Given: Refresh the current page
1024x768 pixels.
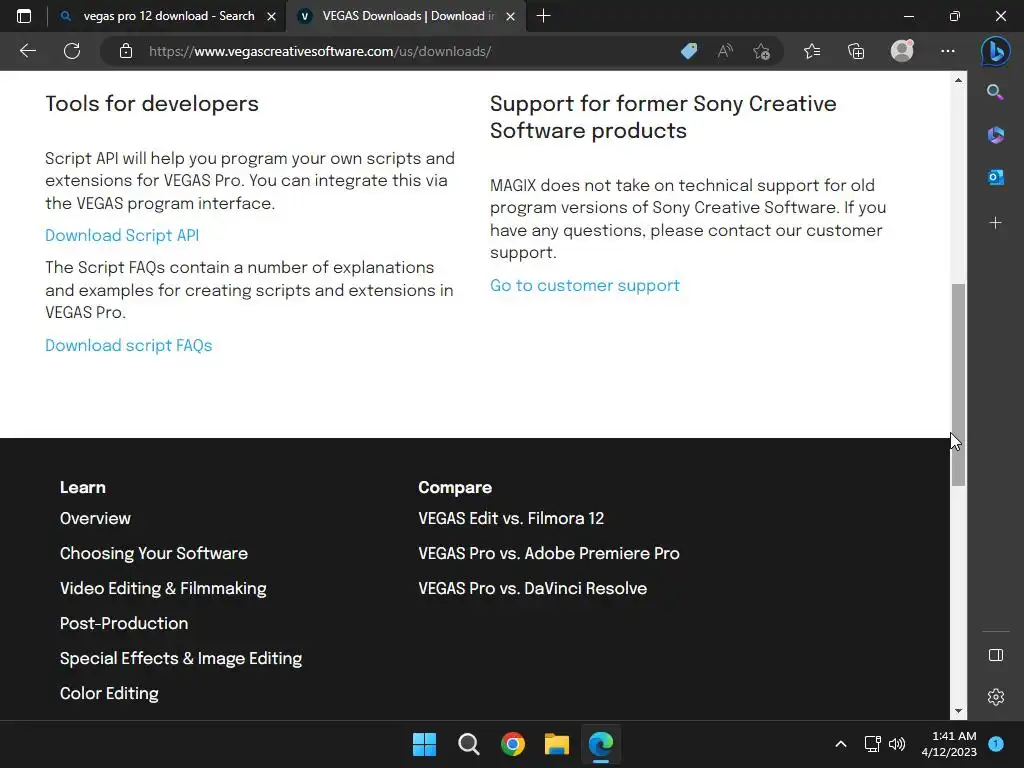Looking at the screenshot, I should (x=72, y=51).
